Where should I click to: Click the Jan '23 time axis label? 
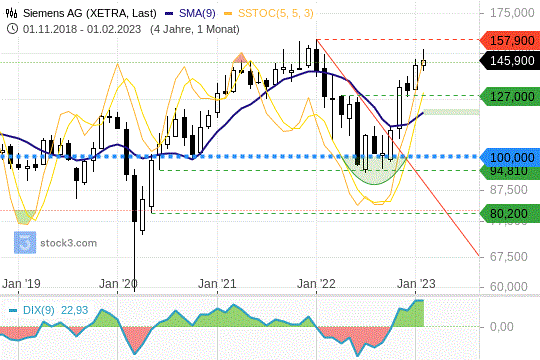tap(416, 284)
